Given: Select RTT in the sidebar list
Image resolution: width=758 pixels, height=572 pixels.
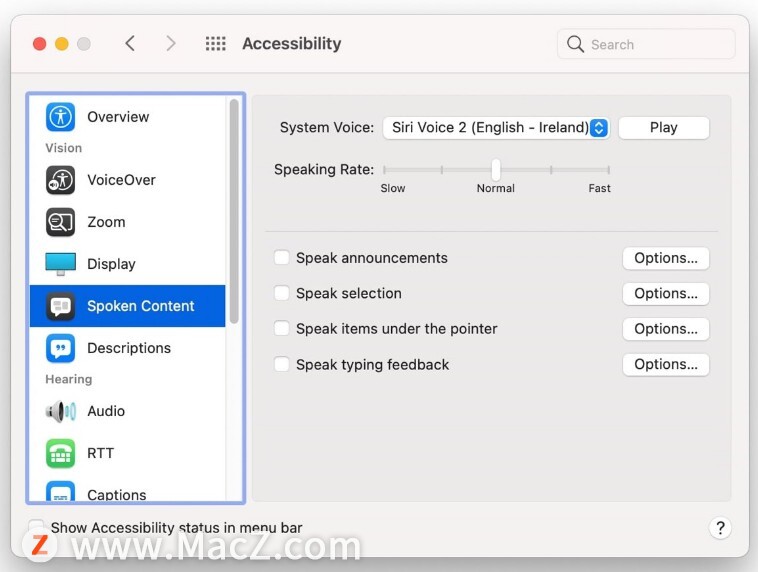Looking at the screenshot, I should 128,454.
